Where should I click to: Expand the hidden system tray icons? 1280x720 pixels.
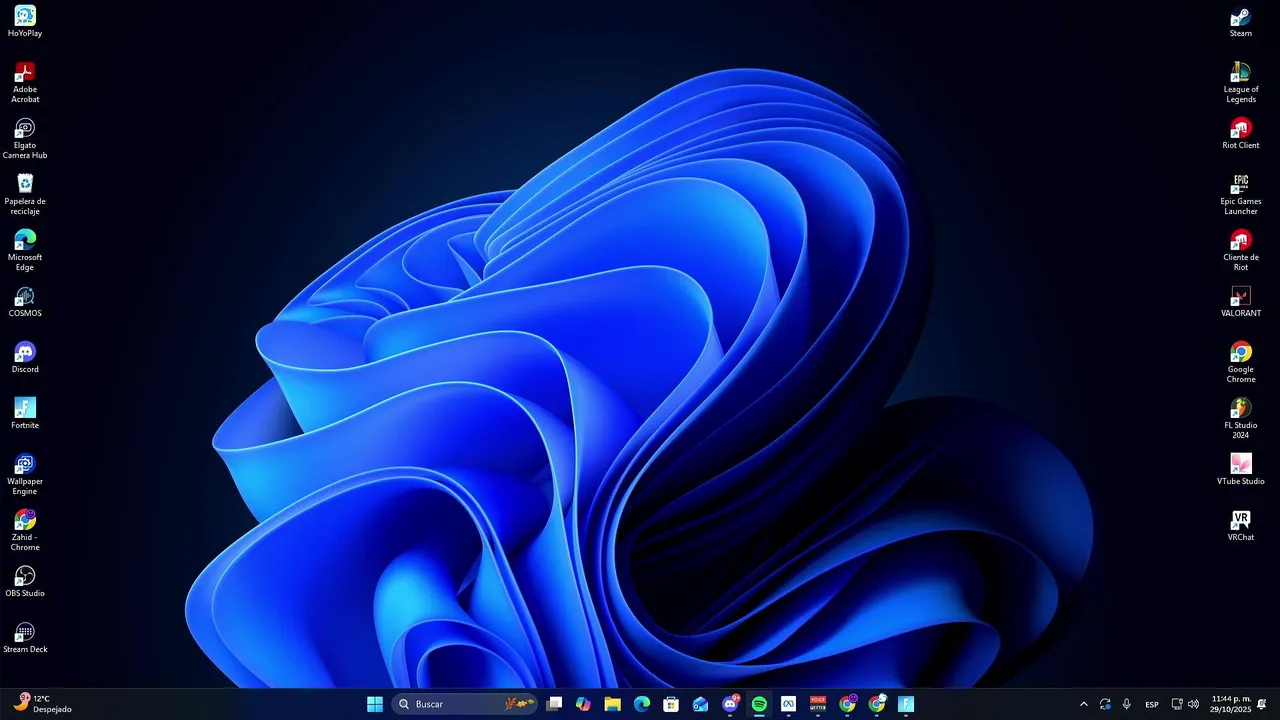(x=1083, y=704)
